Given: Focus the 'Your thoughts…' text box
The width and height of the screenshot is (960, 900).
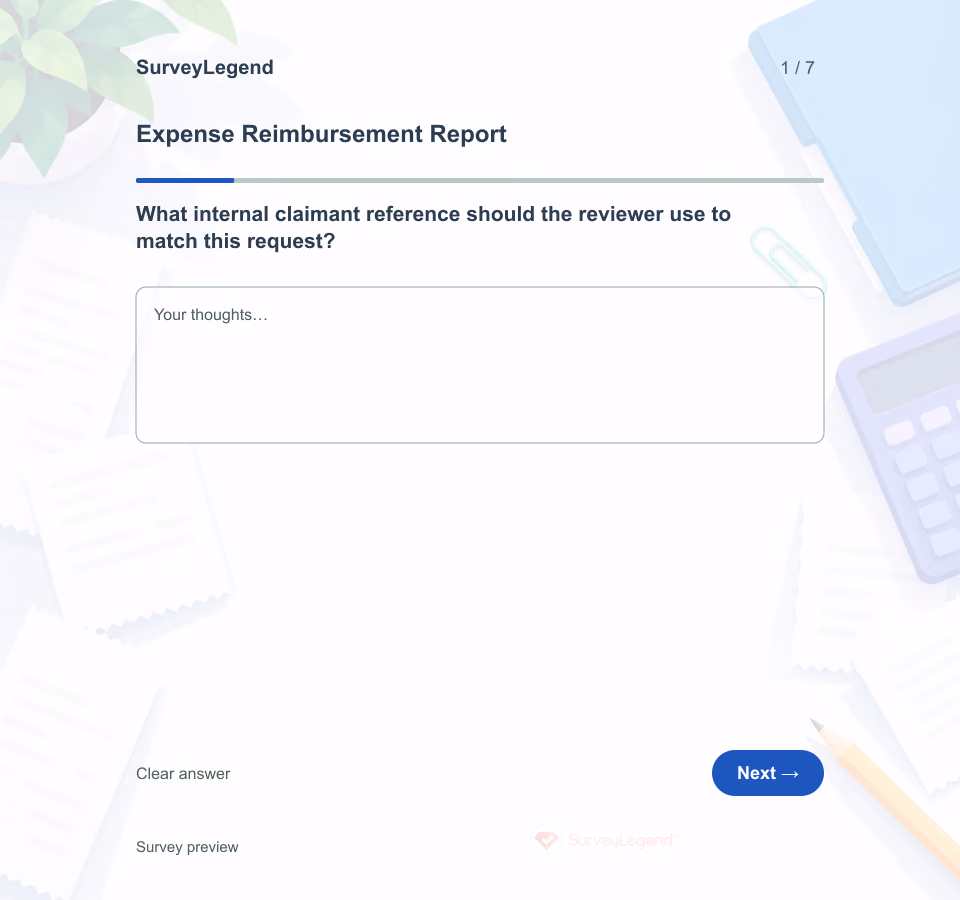Looking at the screenshot, I should pos(479,365).
